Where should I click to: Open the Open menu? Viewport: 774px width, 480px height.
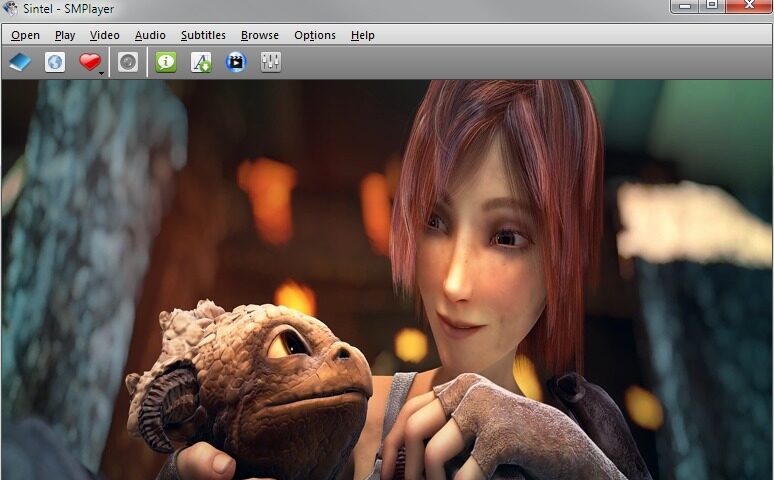click(x=25, y=36)
